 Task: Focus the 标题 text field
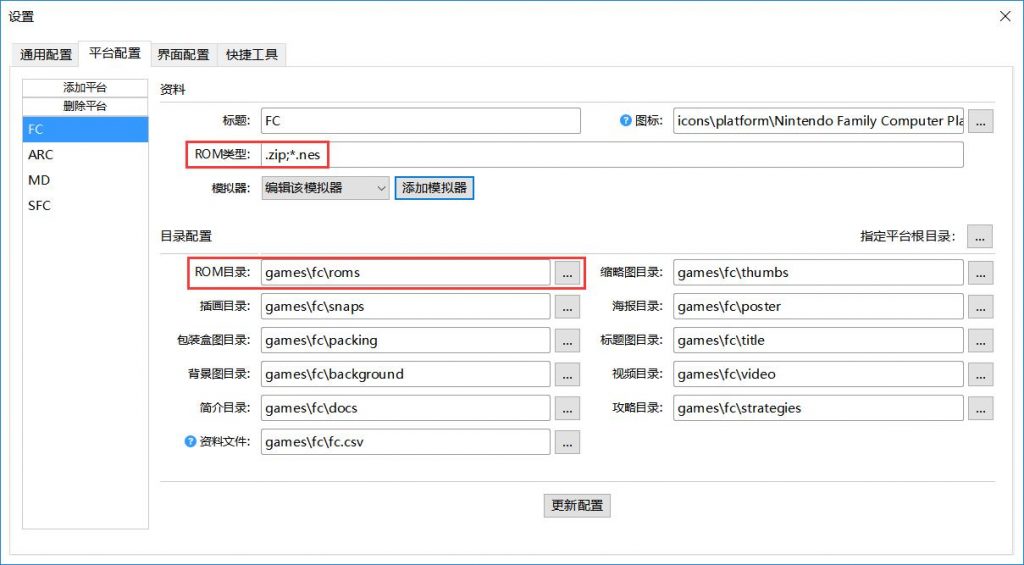pyautogui.click(x=420, y=121)
